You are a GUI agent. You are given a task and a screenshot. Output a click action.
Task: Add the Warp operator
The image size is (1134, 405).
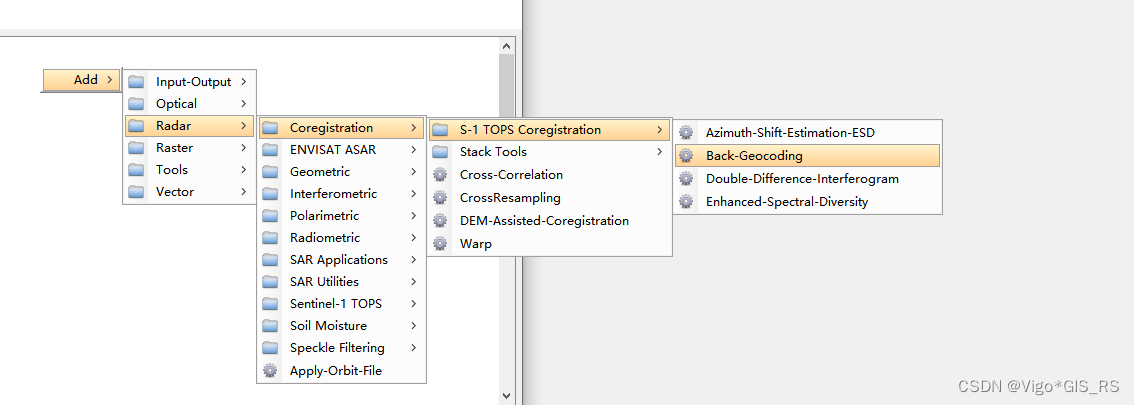(549, 244)
